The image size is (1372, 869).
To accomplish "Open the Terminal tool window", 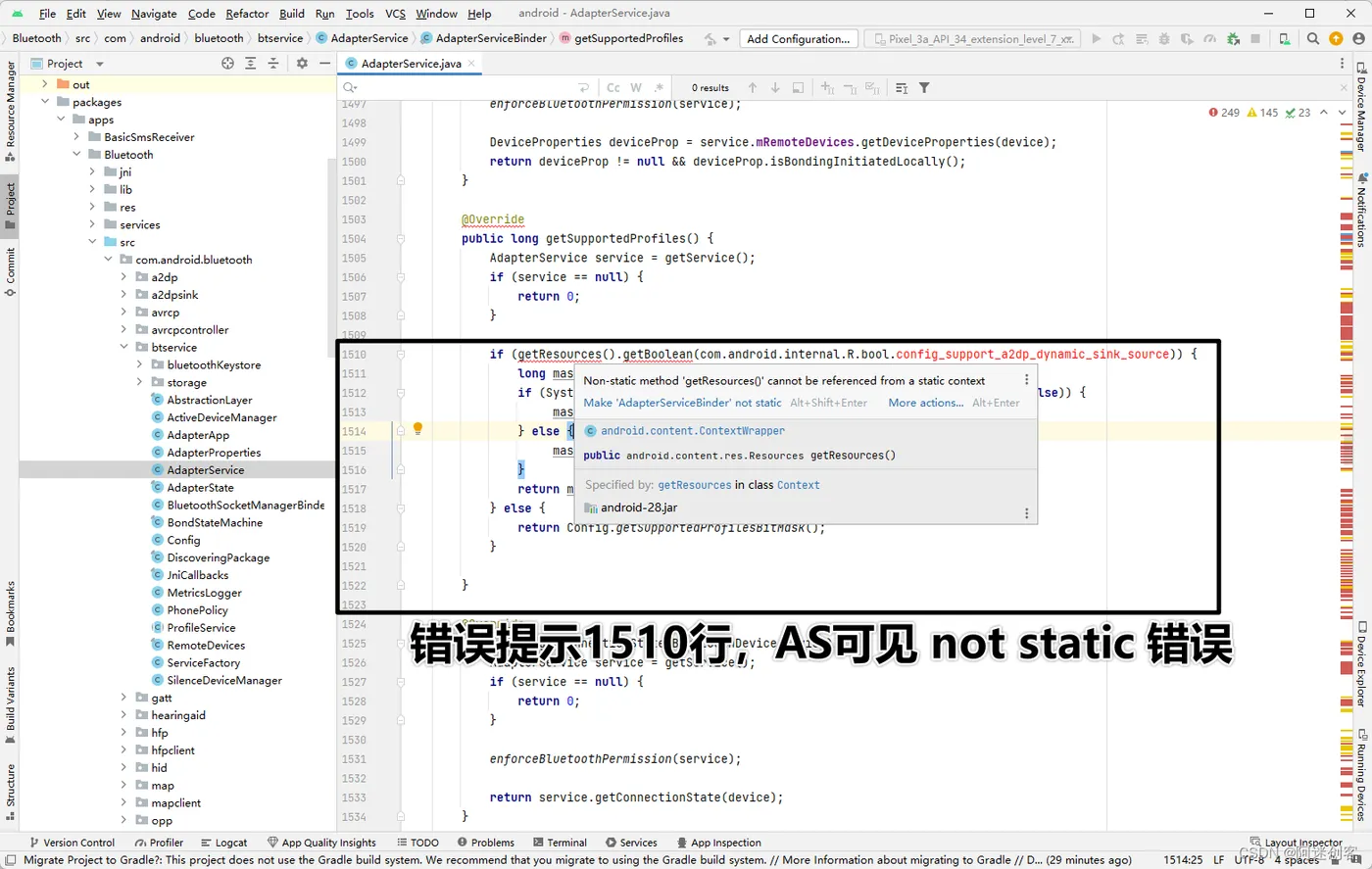I will click(560, 843).
